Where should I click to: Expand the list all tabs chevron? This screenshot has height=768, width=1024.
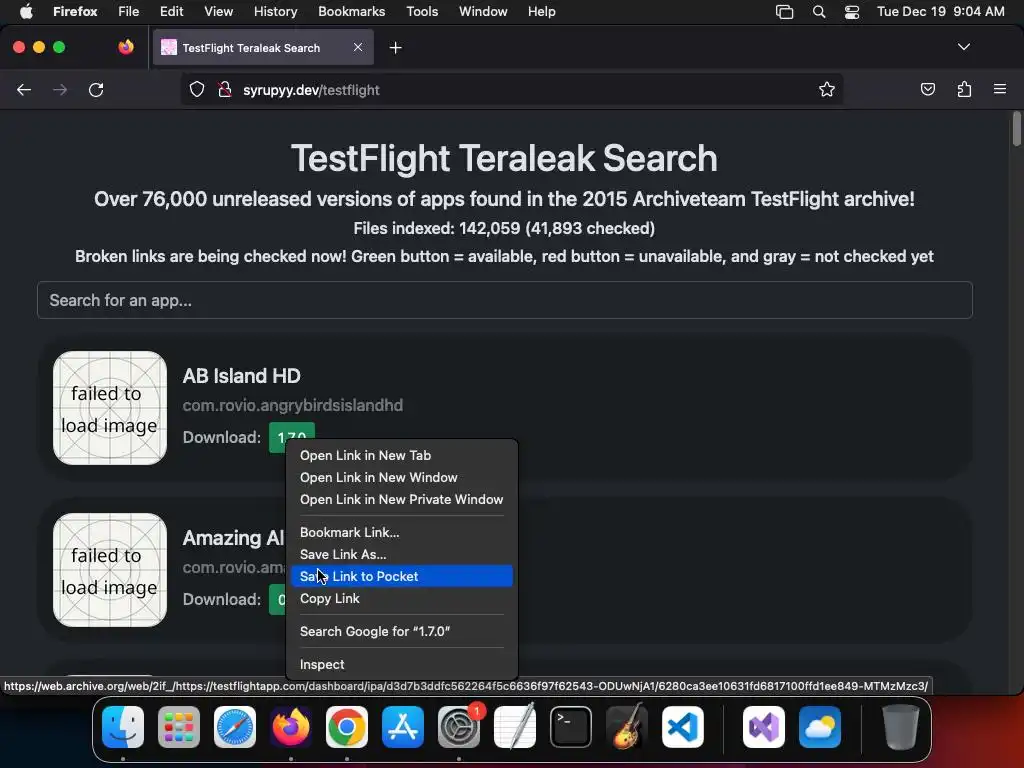tap(963, 47)
